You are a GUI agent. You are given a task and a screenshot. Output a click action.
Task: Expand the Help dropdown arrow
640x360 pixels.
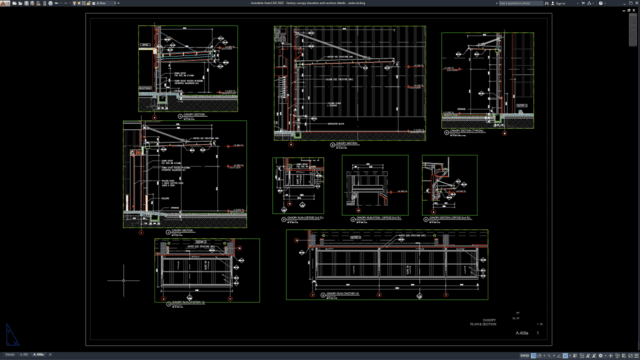(605, 3)
